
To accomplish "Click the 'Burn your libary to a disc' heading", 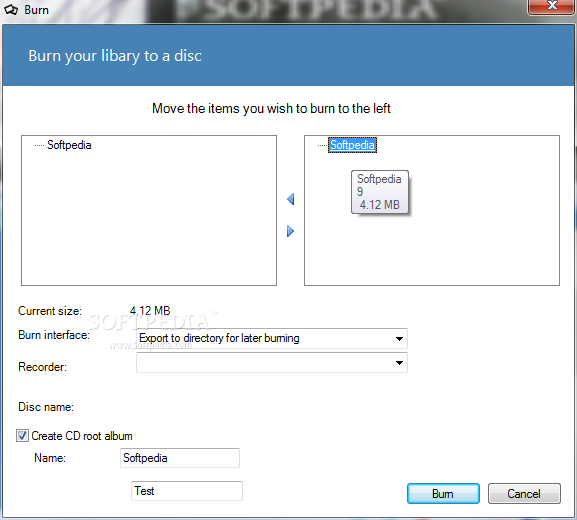I will click(115, 56).
